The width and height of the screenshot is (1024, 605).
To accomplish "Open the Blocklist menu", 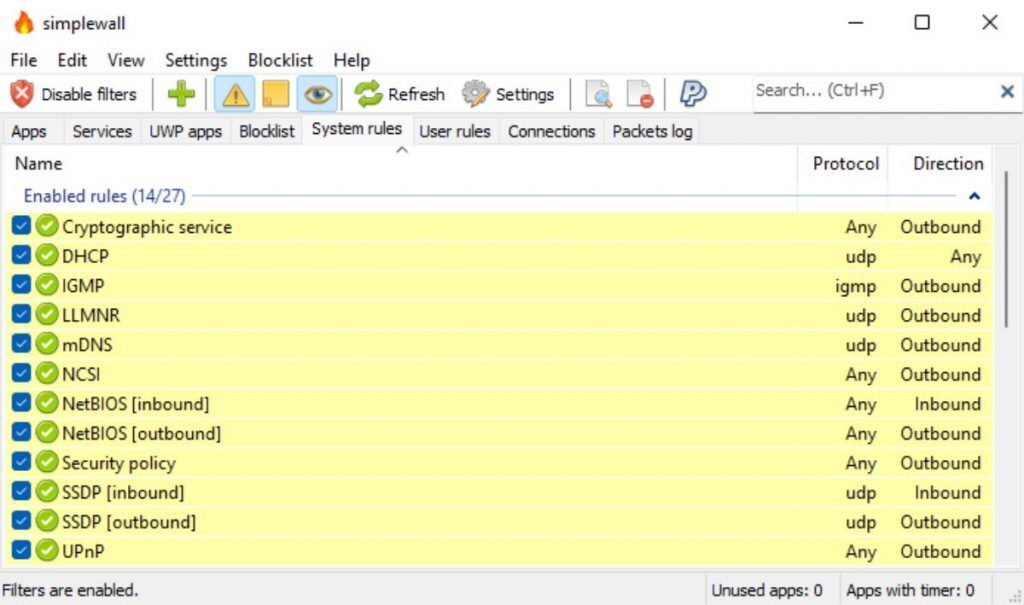I will coord(279,60).
